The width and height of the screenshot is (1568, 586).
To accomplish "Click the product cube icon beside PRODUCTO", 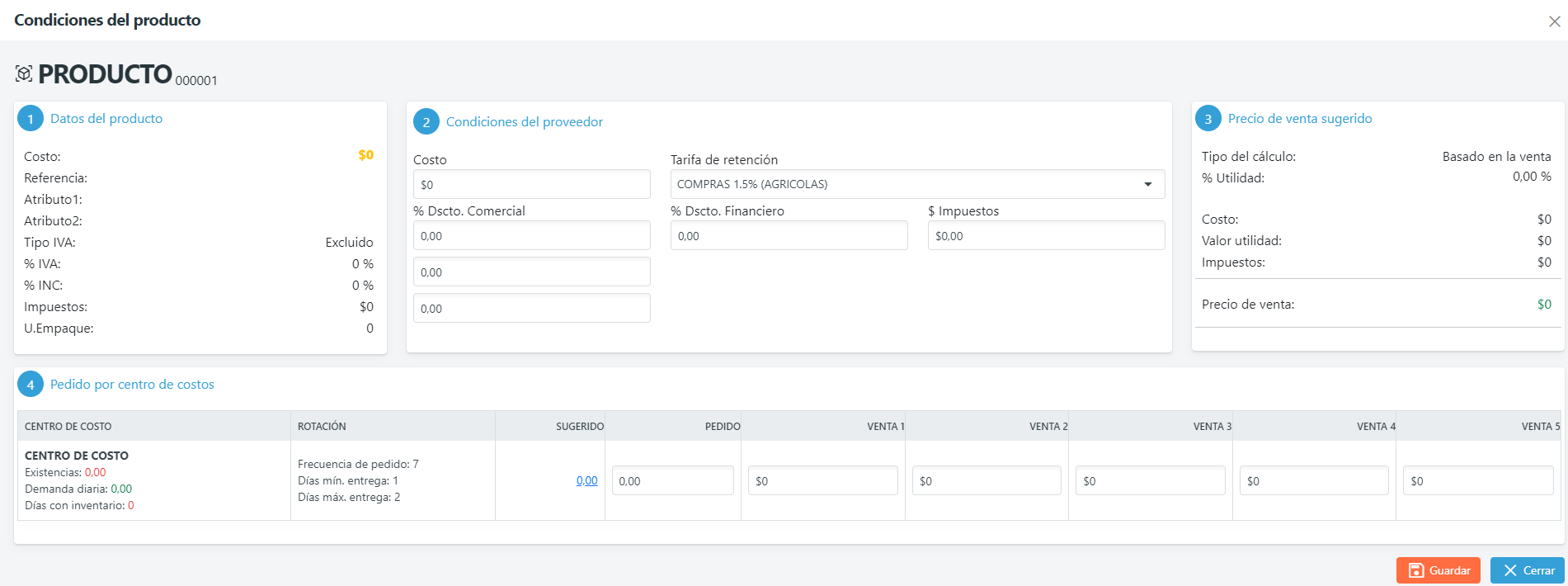I will click(24, 74).
